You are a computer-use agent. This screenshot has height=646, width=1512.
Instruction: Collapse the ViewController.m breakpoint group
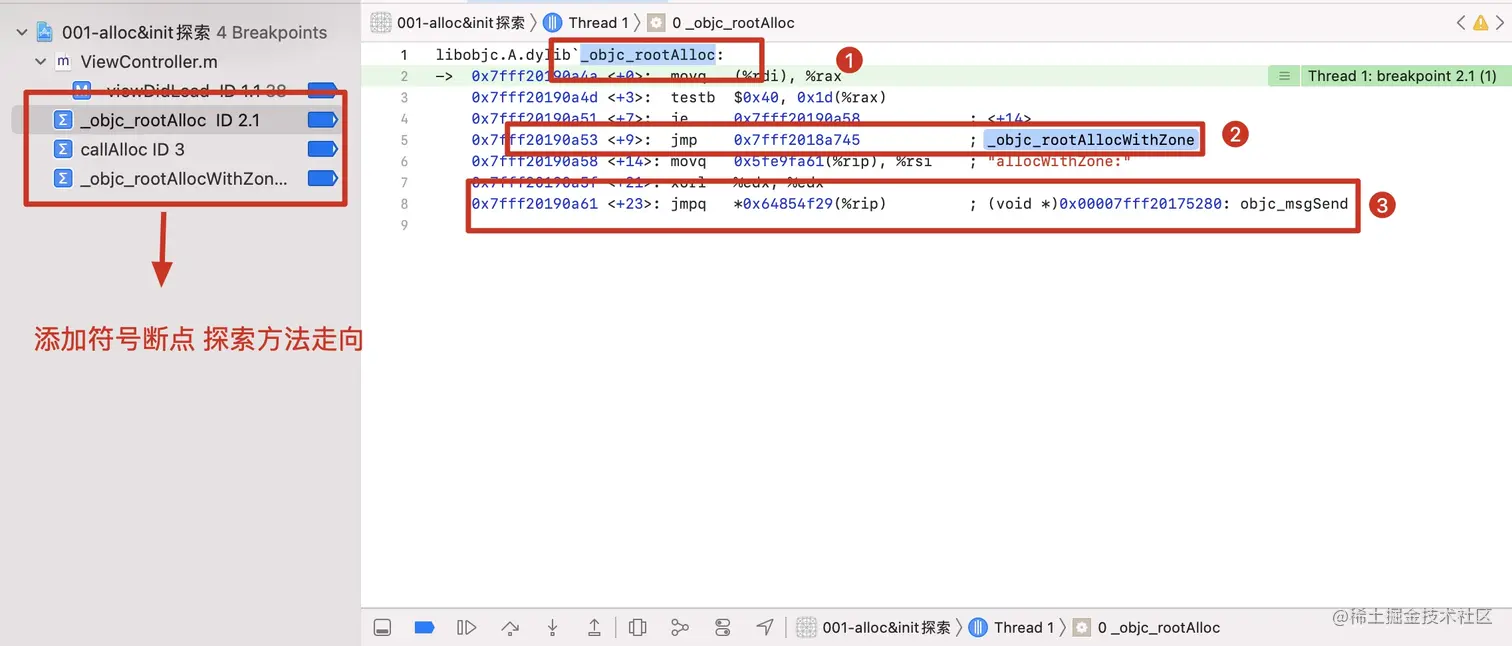[41, 62]
